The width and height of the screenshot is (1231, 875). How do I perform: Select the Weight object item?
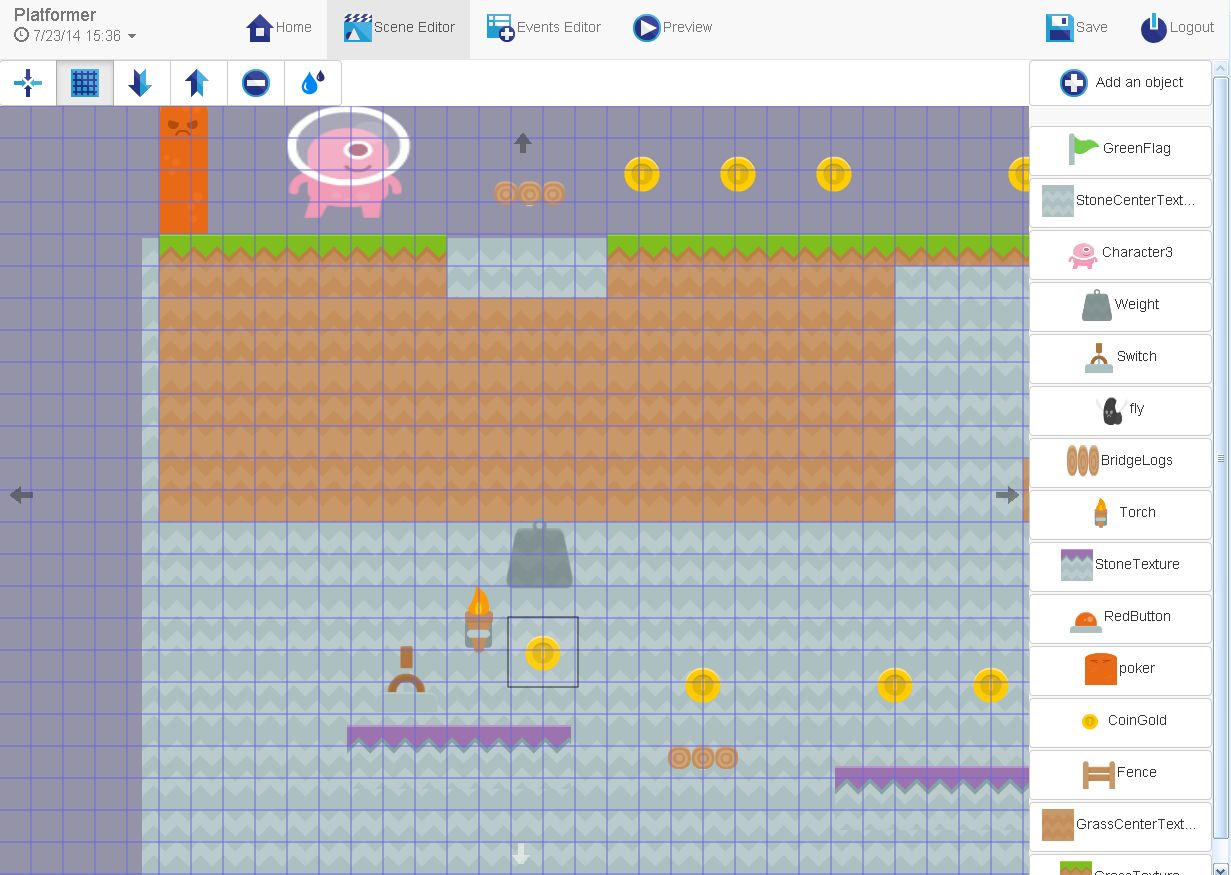click(1120, 304)
